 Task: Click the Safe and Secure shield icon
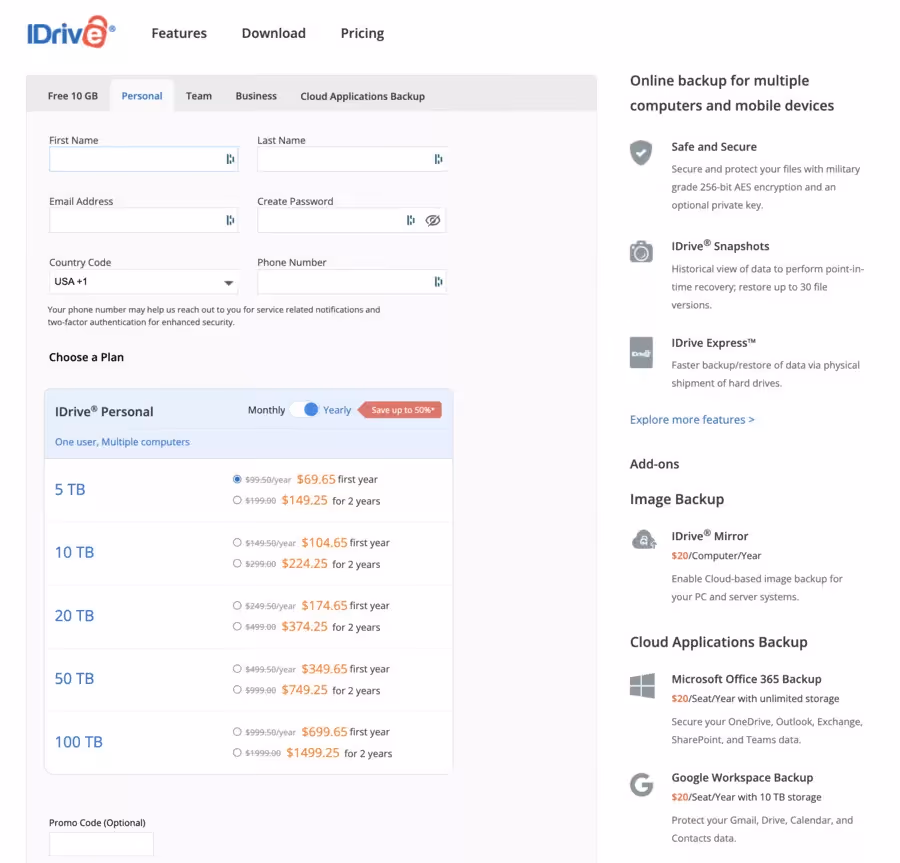[641, 153]
